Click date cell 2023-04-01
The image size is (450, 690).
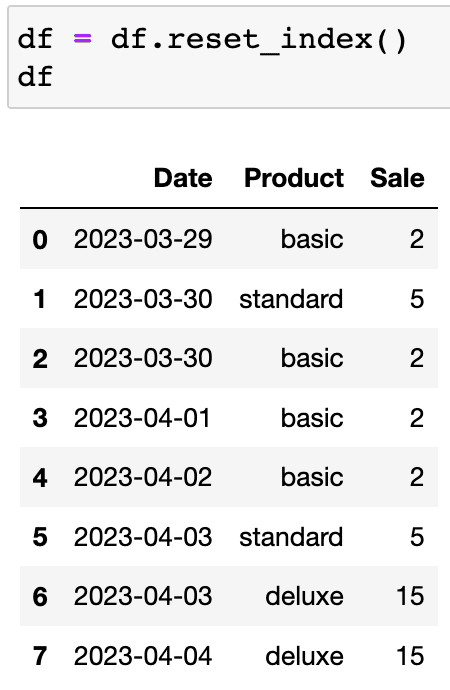click(x=142, y=418)
